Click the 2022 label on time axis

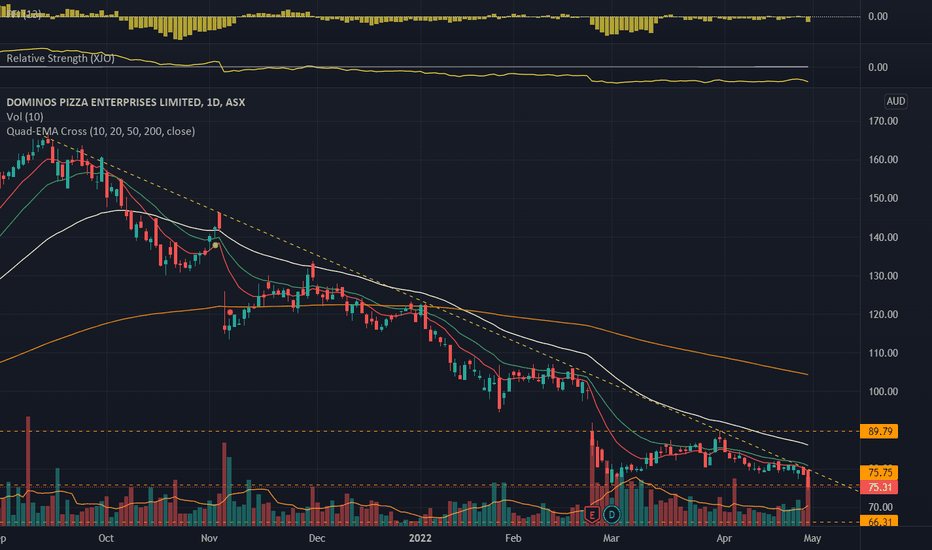[420, 538]
